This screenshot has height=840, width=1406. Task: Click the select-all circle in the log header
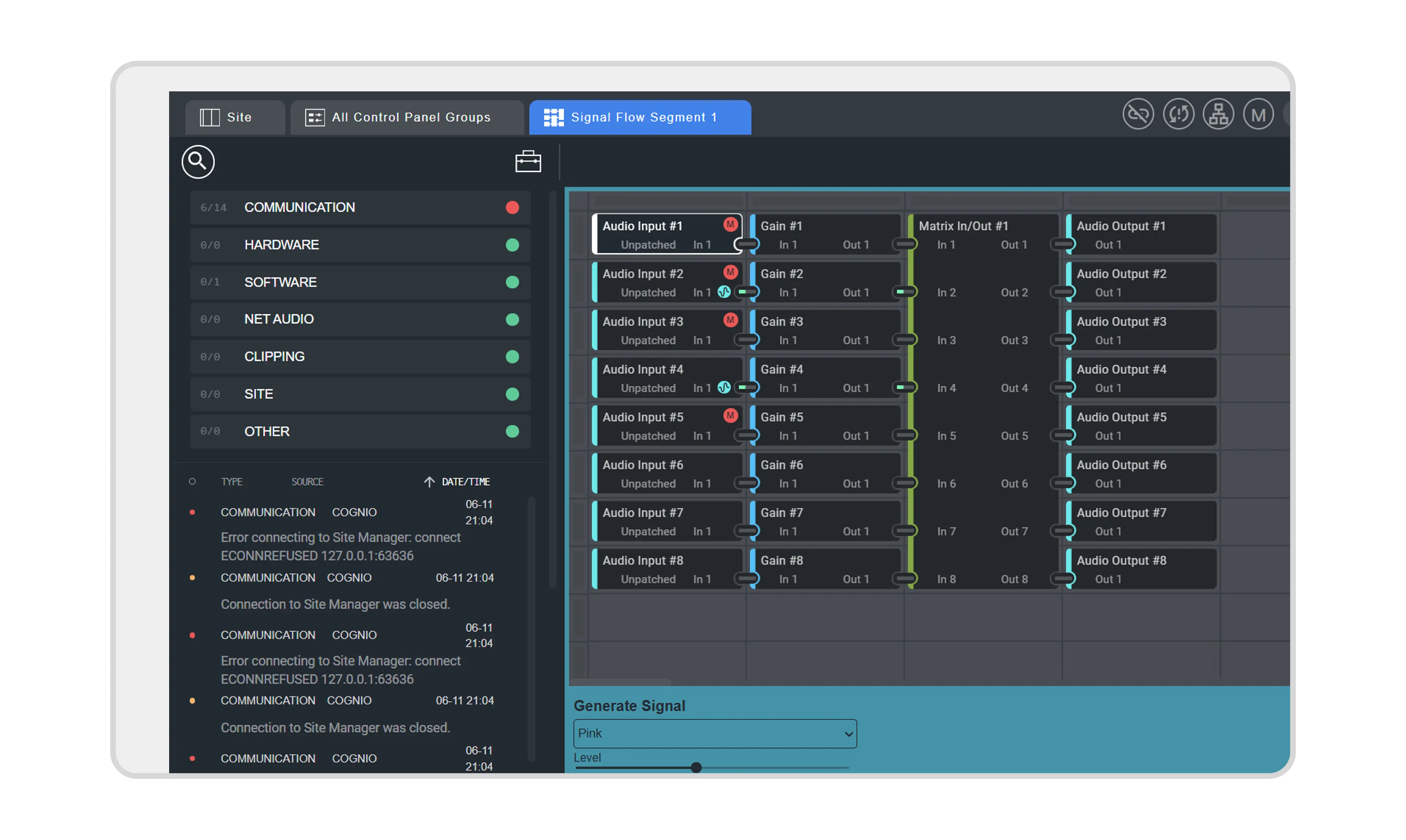point(192,482)
